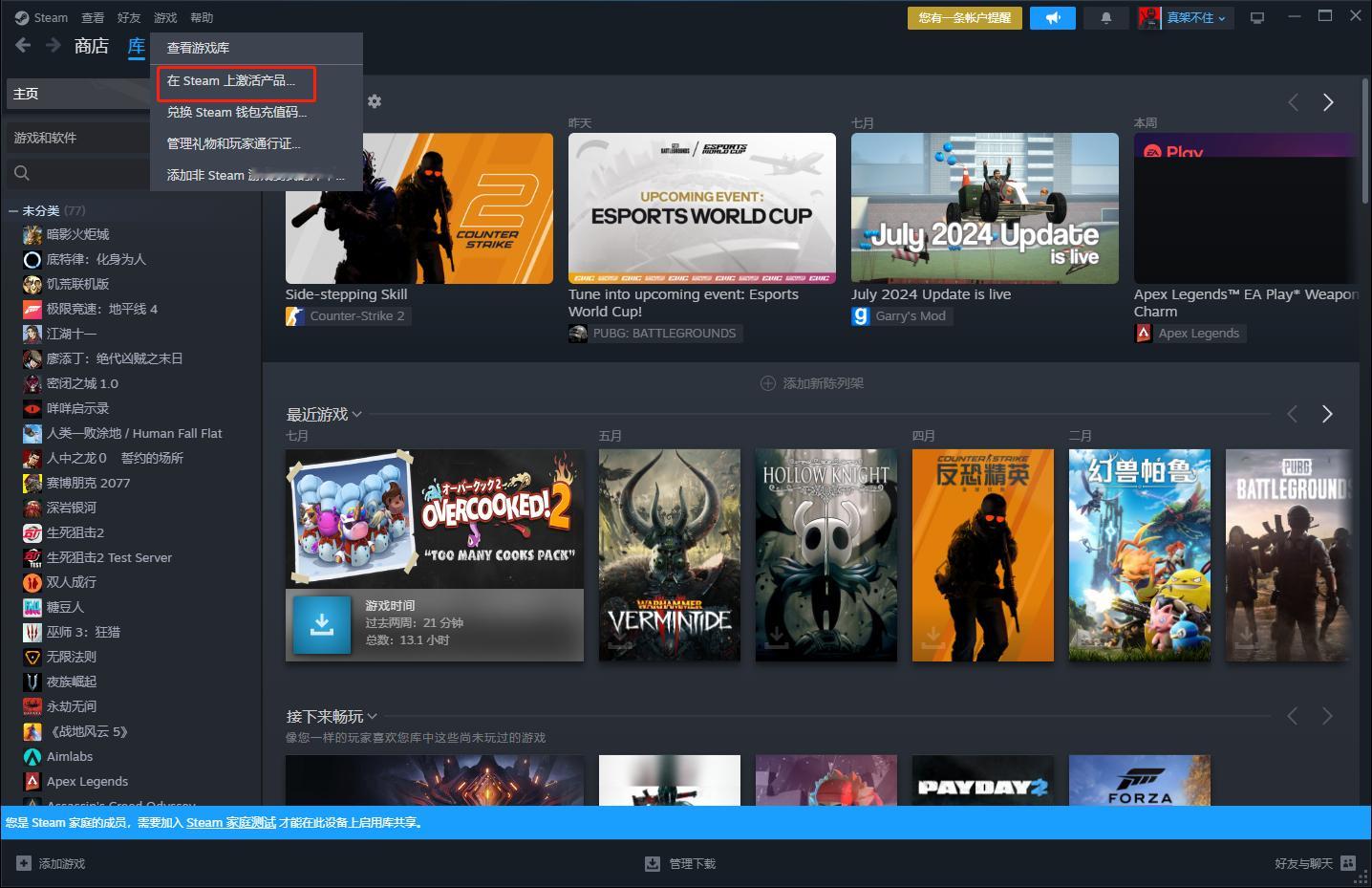Viewport: 1372px width, 888px height.
Task: Click the Counter-Strike 2 game icon tag
Action: click(348, 315)
